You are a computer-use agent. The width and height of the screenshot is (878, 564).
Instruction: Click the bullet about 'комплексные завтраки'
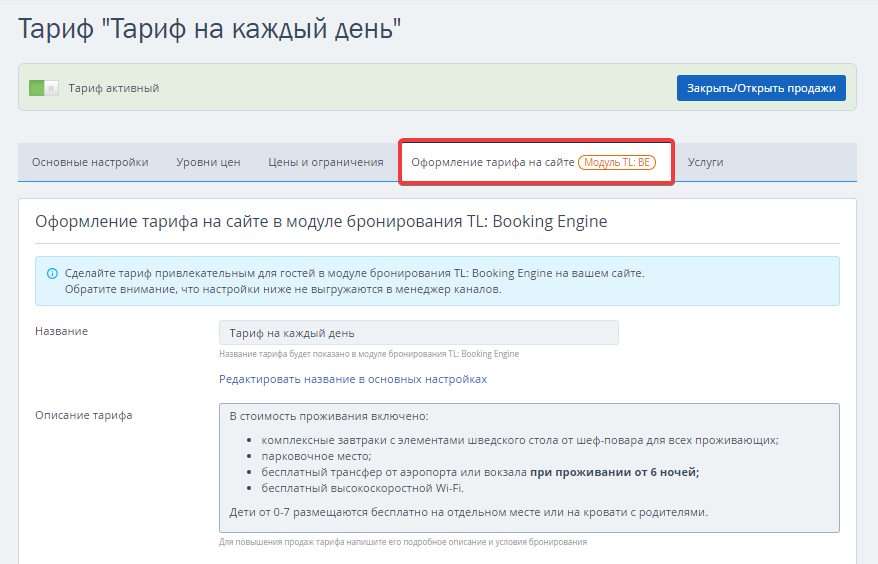pyautogui.click(x=520, y=440)
